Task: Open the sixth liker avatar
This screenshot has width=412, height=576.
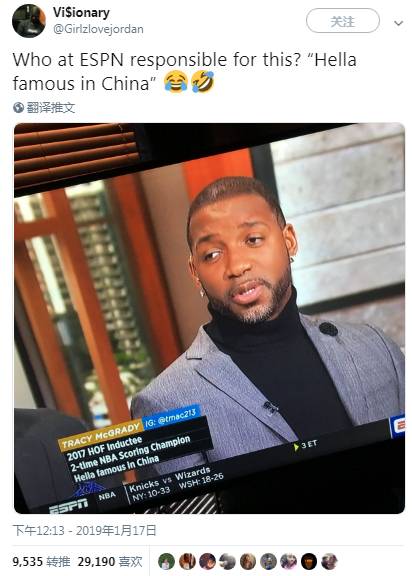Action: (268, 561)
